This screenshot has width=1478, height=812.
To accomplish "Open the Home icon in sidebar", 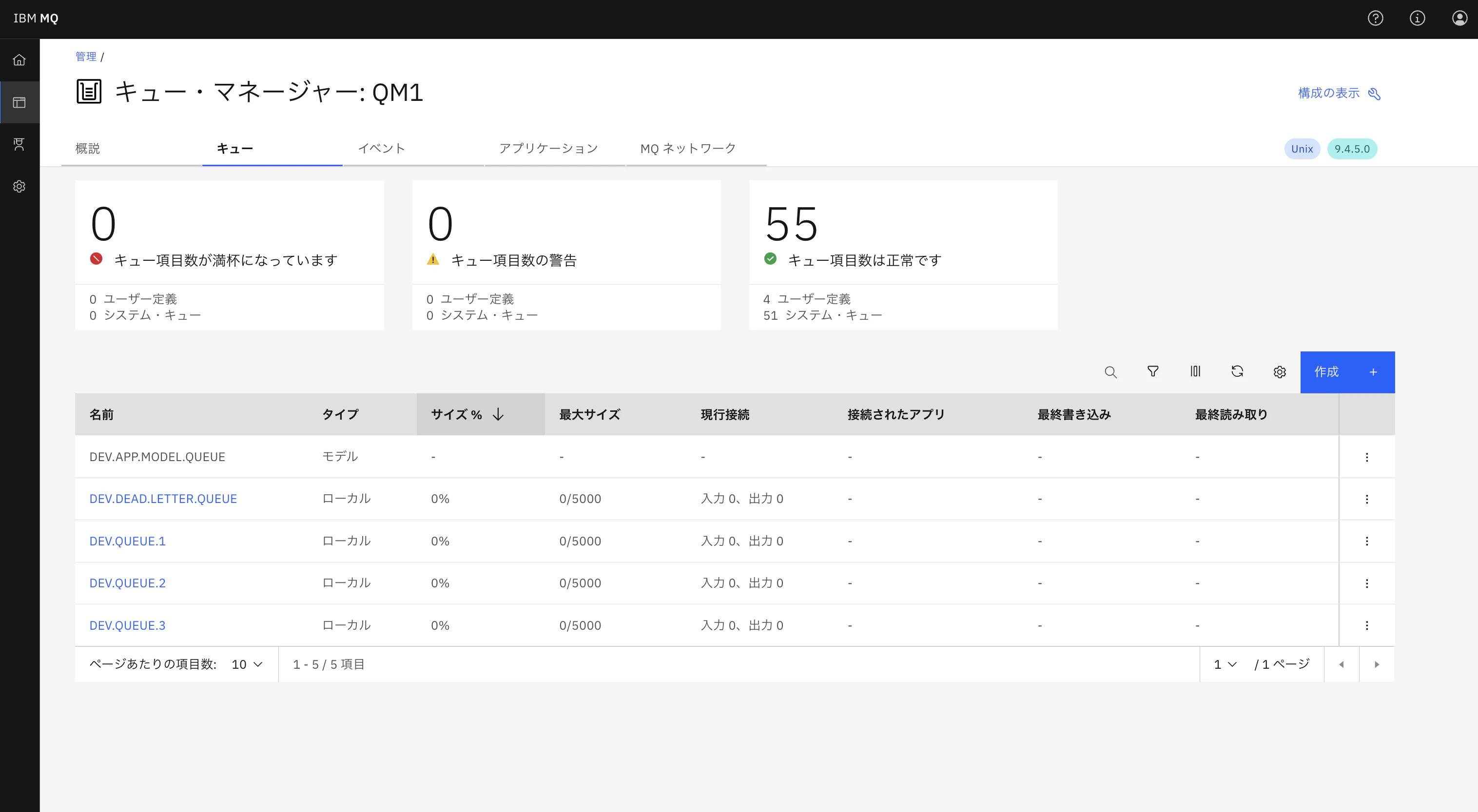I will [19, 59].
